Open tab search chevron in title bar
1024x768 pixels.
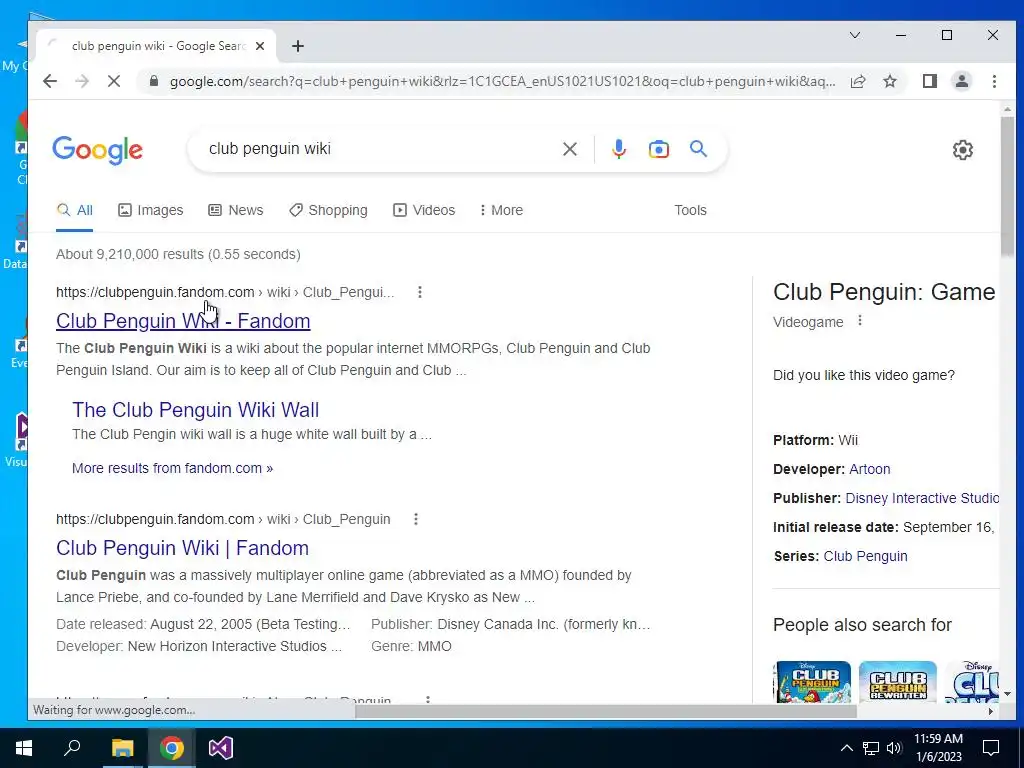[854, 35]
